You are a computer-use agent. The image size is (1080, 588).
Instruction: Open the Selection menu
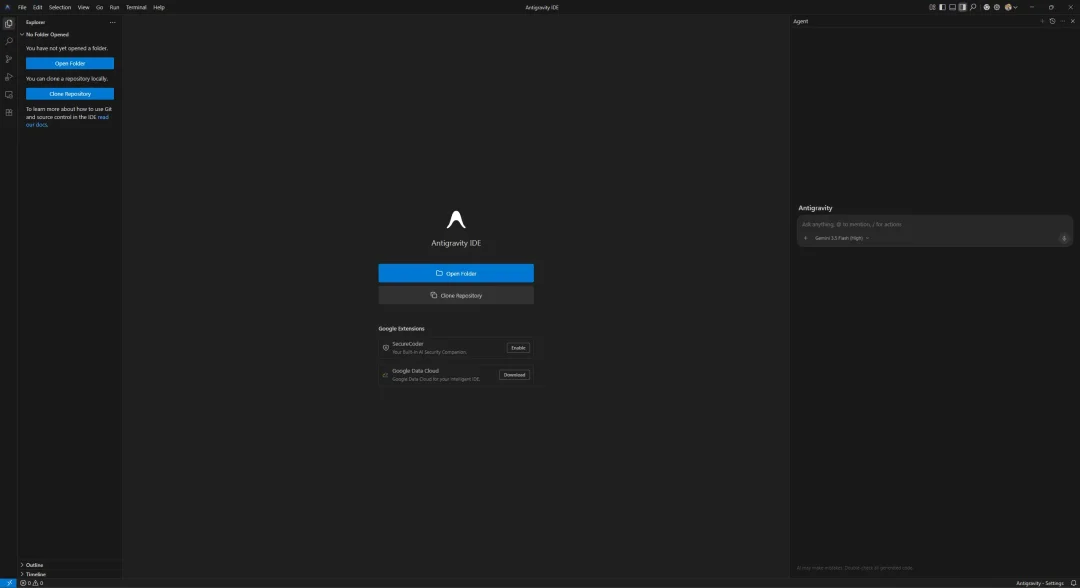(x=60, y=7)
